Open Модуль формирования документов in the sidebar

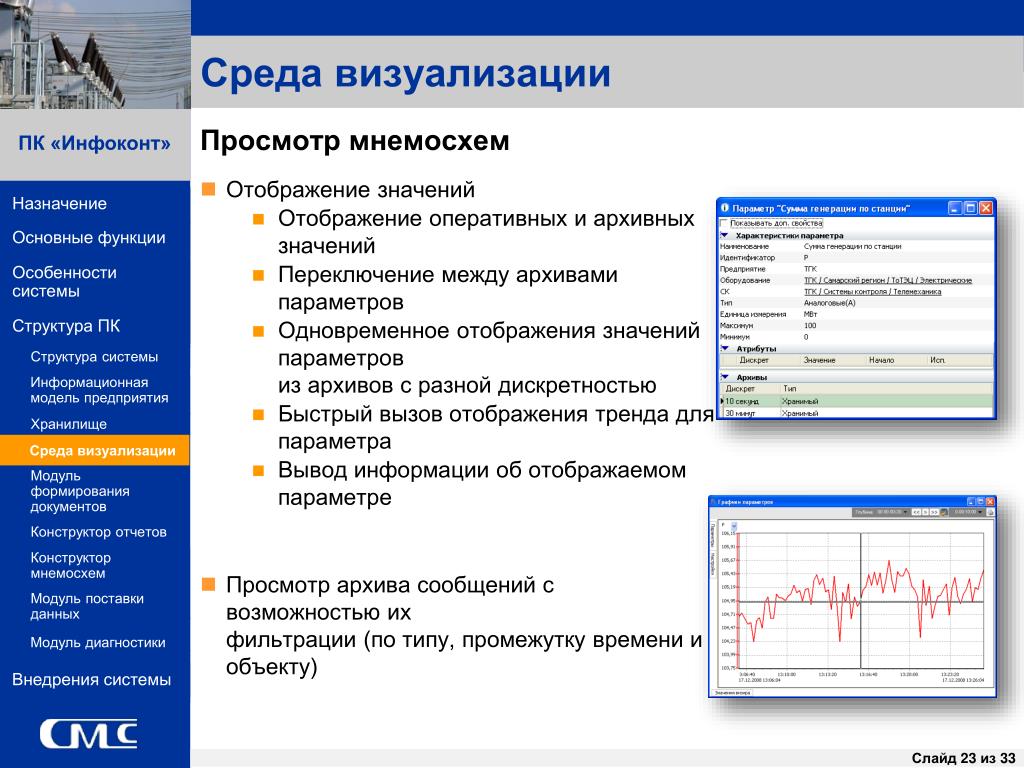pyautogui.click(x=80, y=491)
